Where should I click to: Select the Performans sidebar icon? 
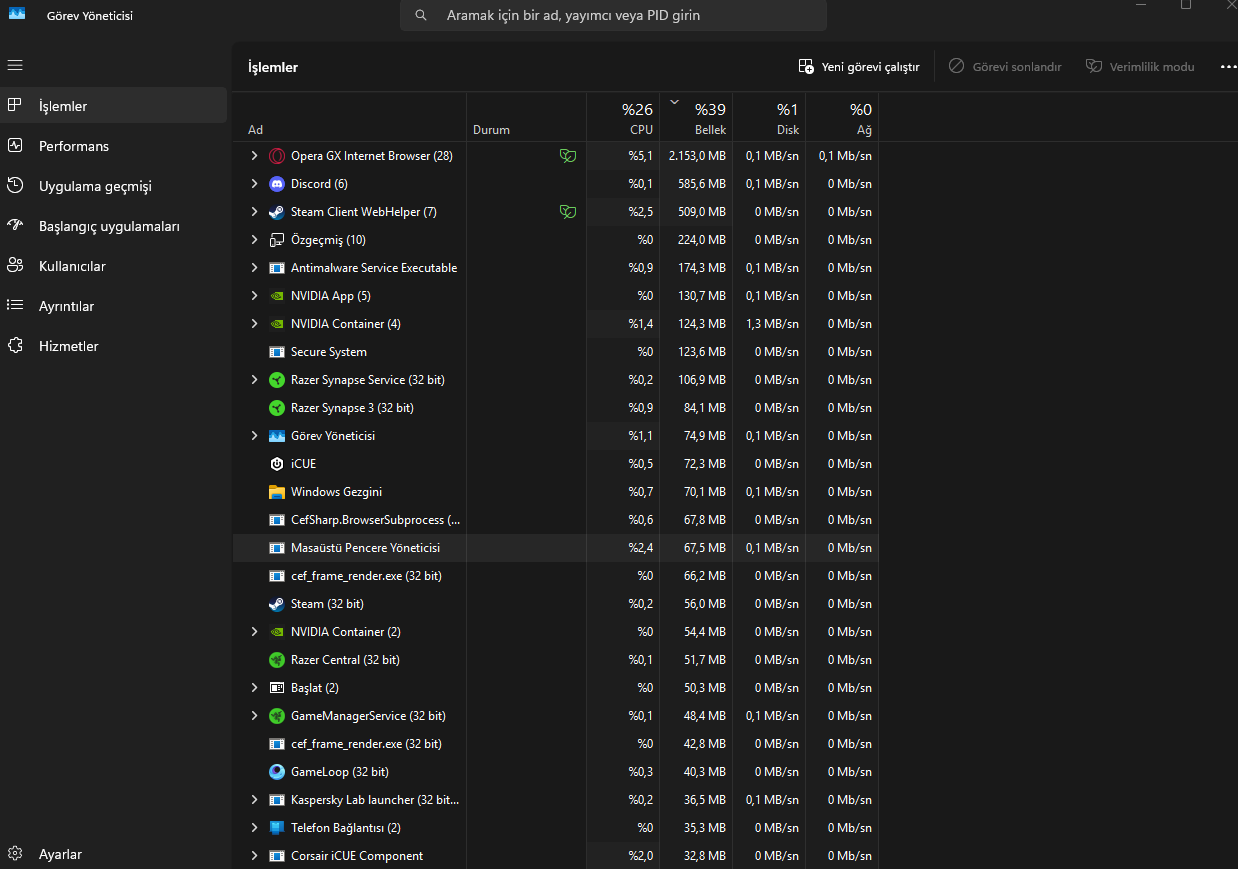click(15, 145)
